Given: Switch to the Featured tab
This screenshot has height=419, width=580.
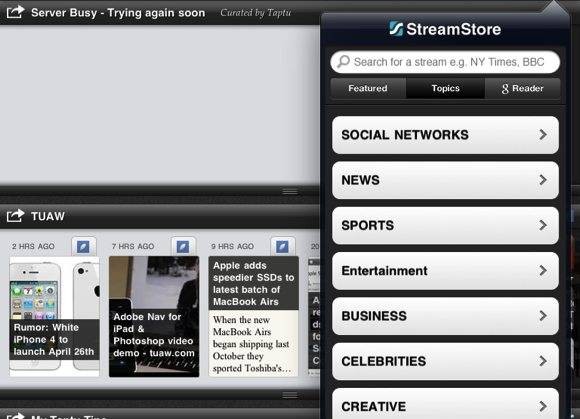Looking at the screenshot, I should [x=368, y=88].
